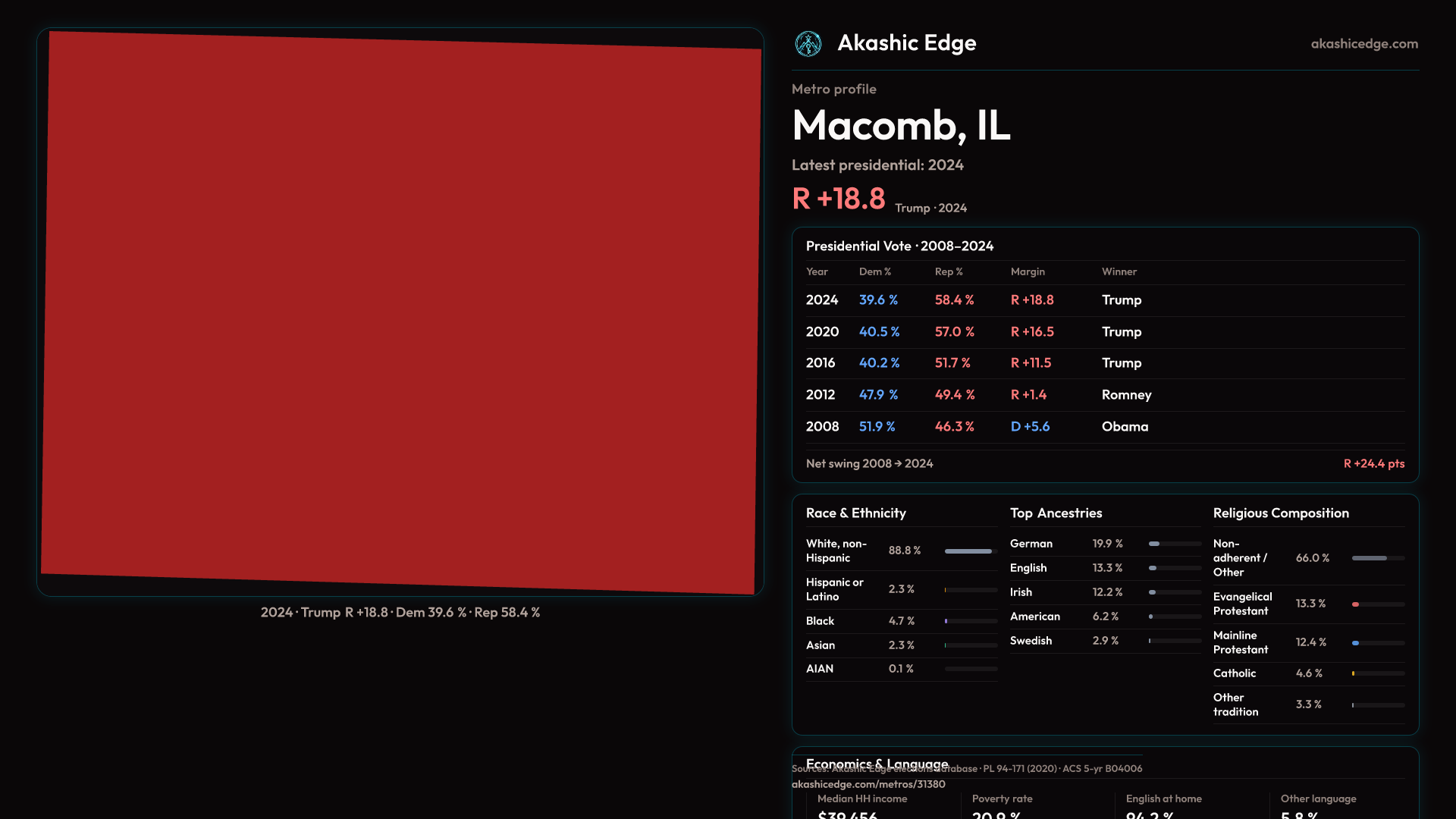Select the 2008 Obama vote row
1456x819 pixels.
pos(1105,427)
